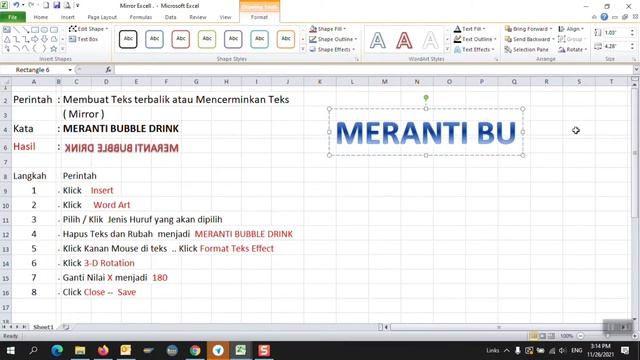Open Windows search from taskbar
Viewport: 640px width, 360px height.
tap(33, 351)
